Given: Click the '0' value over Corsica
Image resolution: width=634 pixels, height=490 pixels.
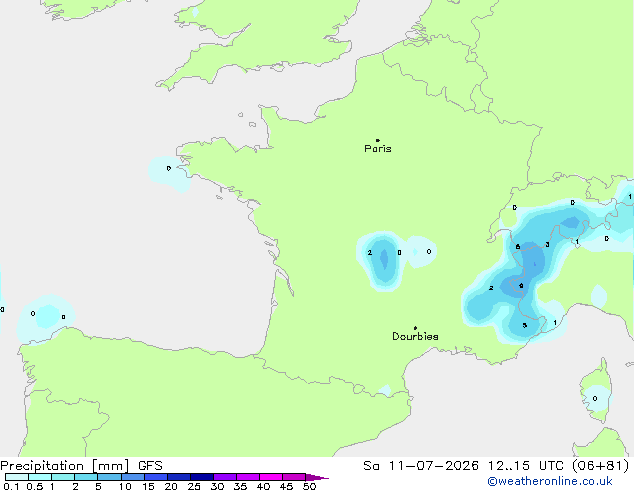Looking at the screenshot, I should tap(595, 398).
